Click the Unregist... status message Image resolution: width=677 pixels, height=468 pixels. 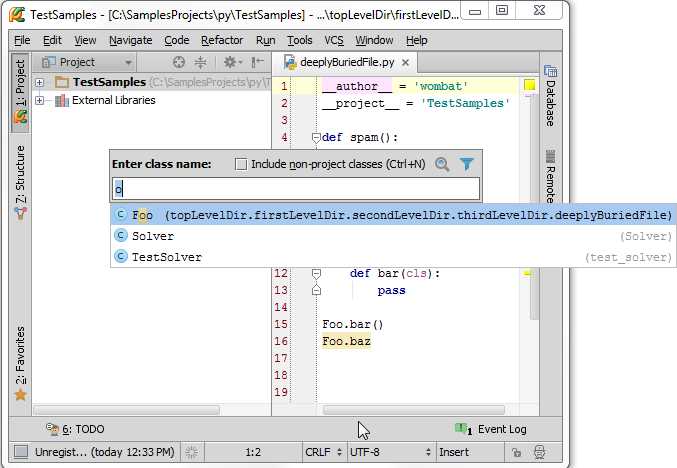pyautogui.click(x=104, y=452)
